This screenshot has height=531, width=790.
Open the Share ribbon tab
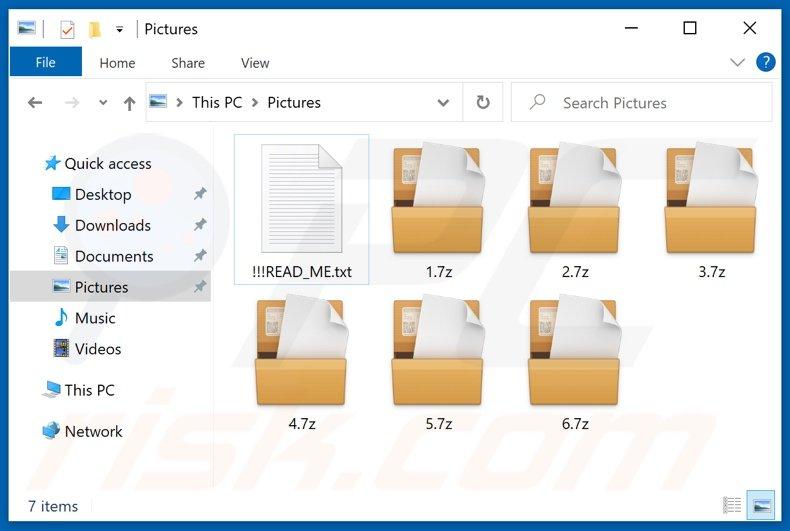click(188, 63)
